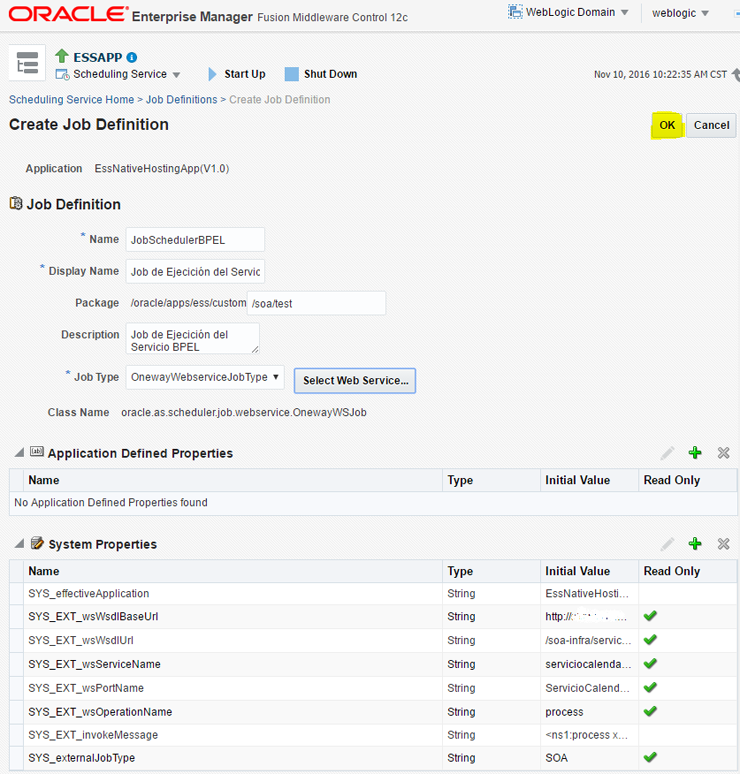
Task: Go to Scheduling Service Home breadcrumb
Action: [71, 100]
